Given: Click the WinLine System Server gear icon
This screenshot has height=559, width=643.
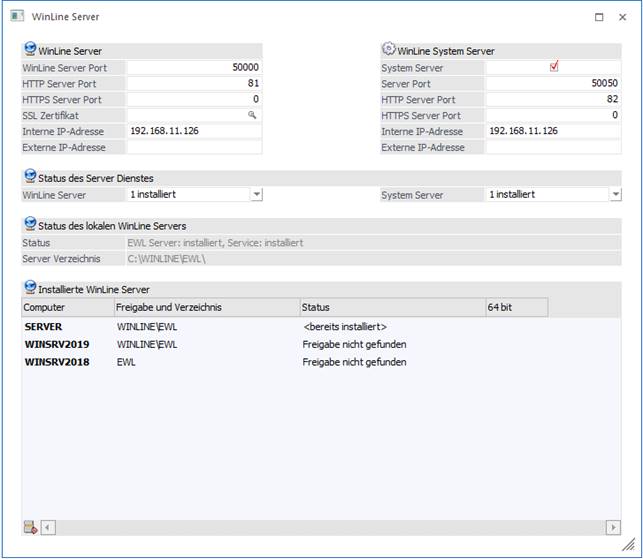Looking at the screenshot, I should [388, 50].
